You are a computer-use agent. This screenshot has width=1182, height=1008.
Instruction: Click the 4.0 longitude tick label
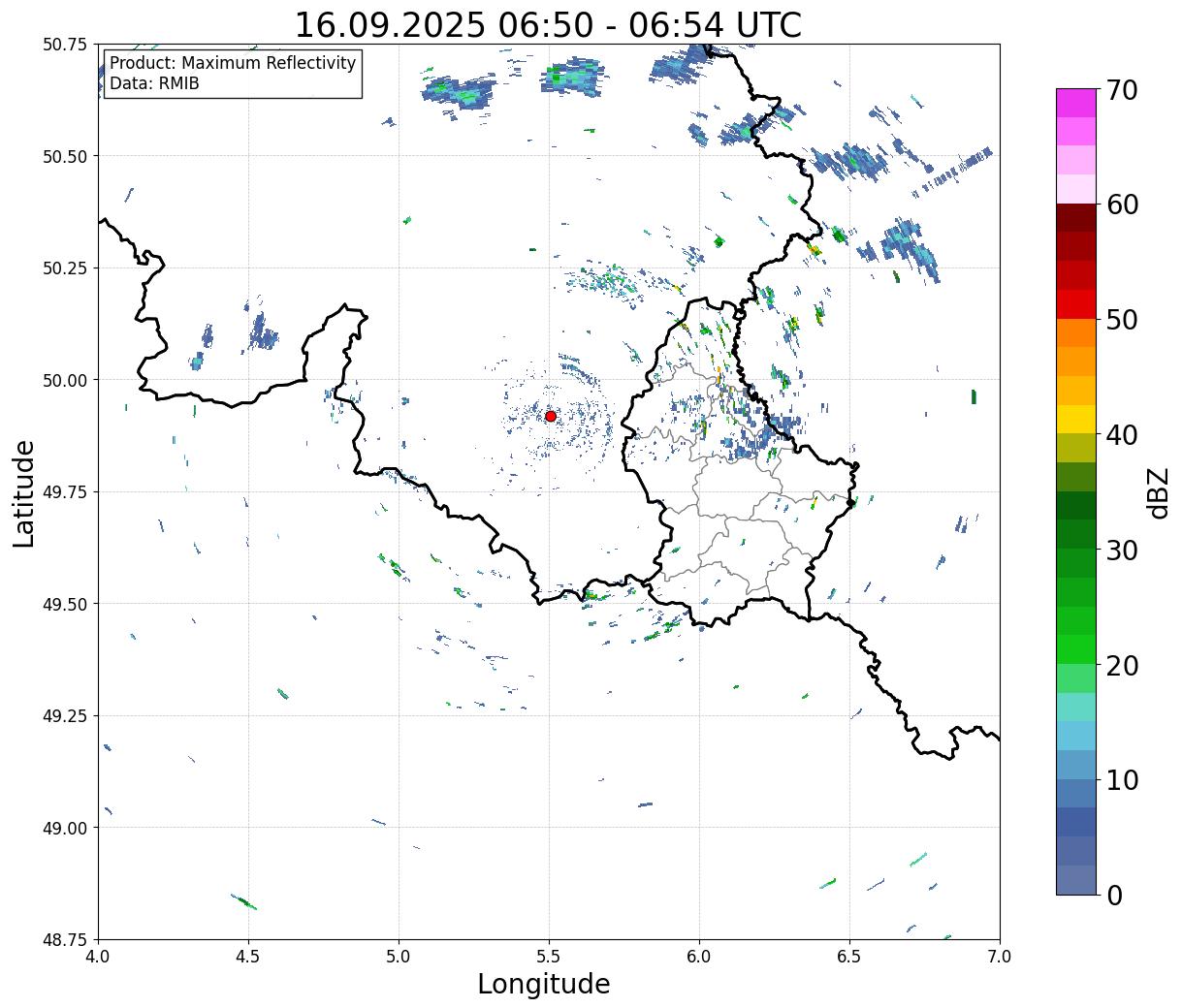click(x=98, y=957)
